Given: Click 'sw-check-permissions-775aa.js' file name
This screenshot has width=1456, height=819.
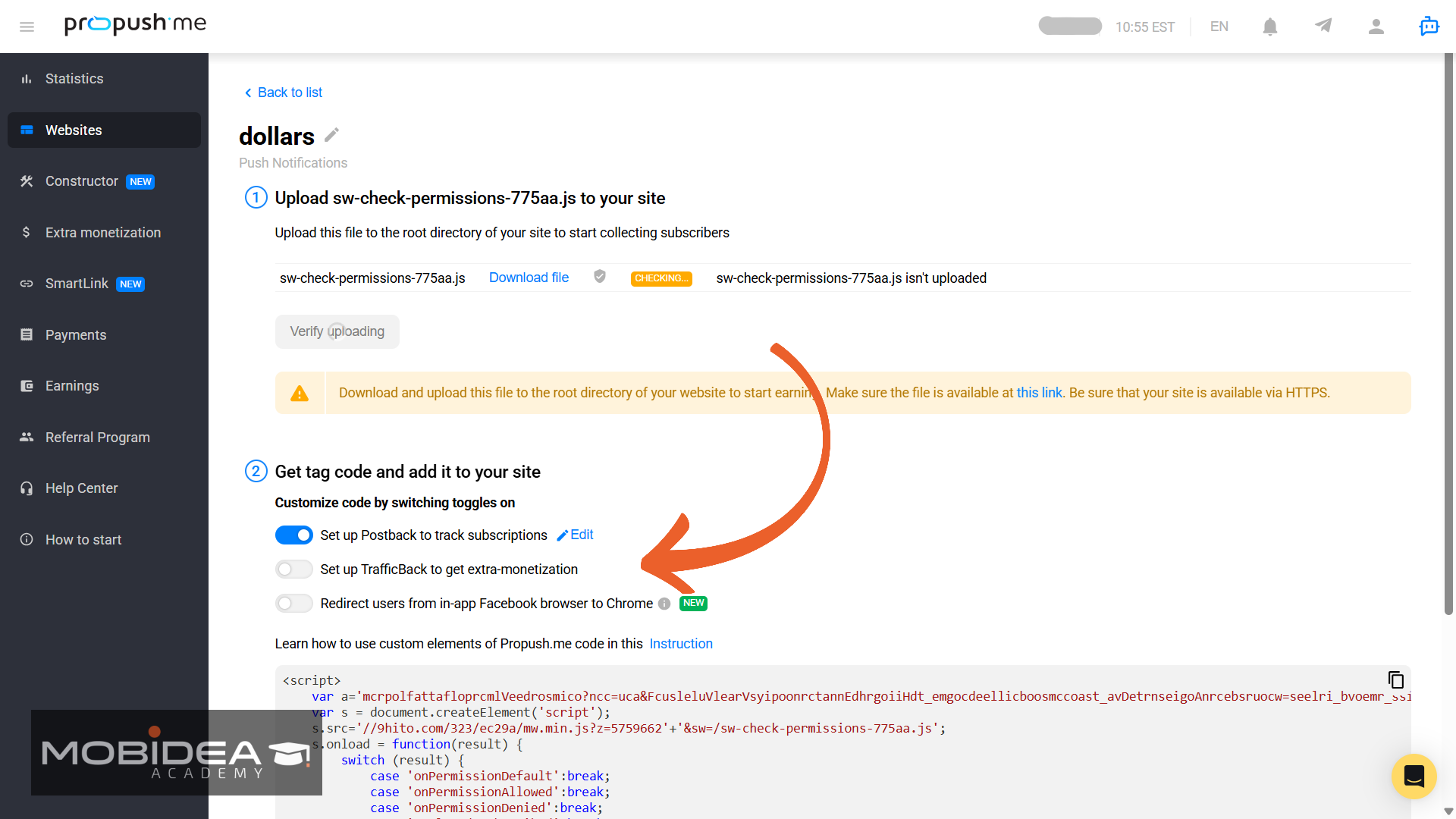Looking at the screenshot, I should 372,278.
